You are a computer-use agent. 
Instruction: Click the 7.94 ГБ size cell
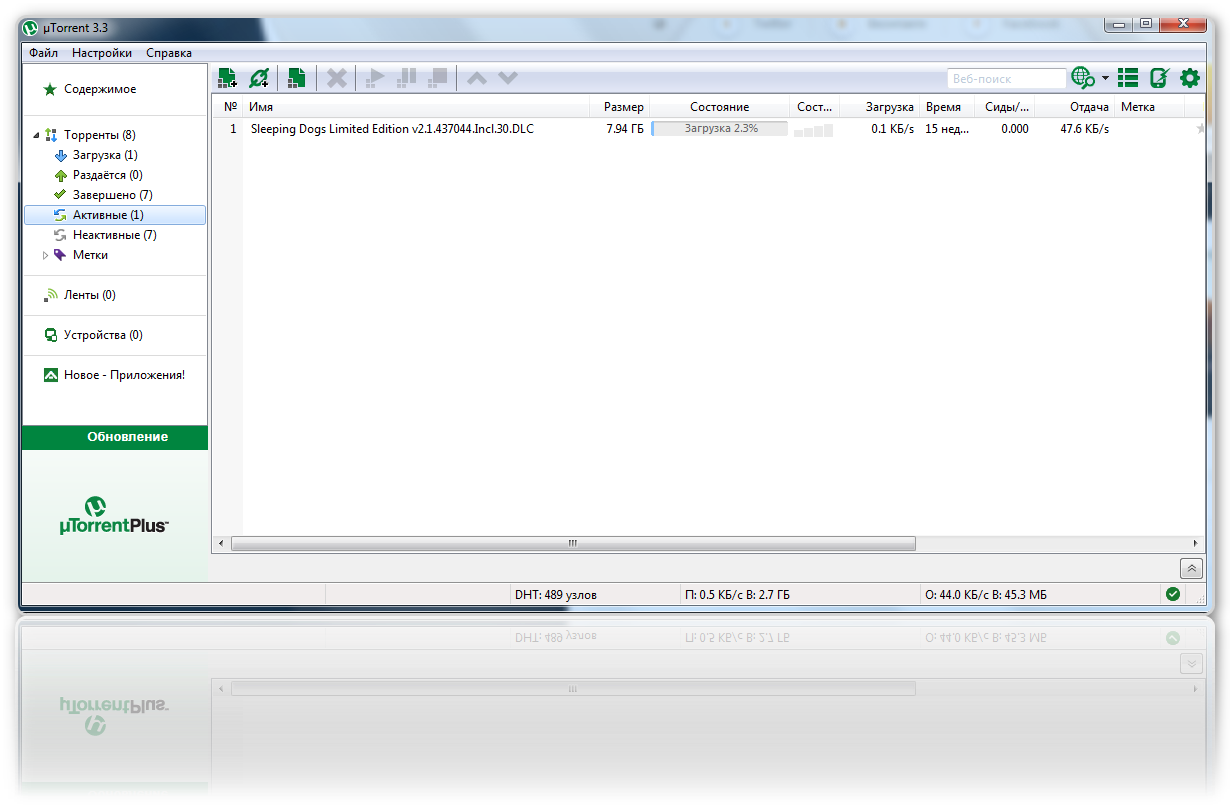625,129
